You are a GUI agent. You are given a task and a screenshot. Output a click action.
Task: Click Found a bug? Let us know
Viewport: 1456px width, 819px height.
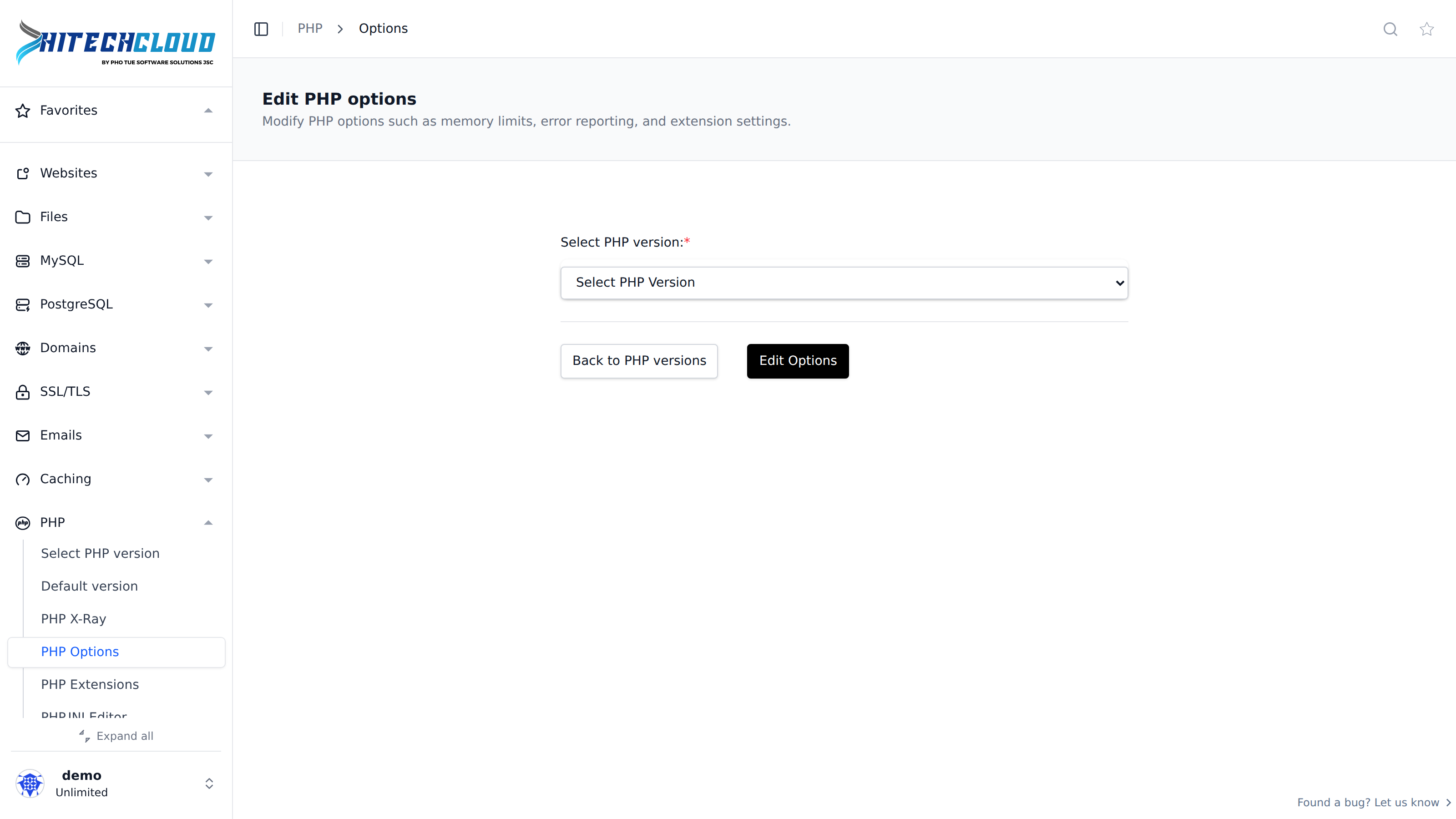coord(1374,803)
